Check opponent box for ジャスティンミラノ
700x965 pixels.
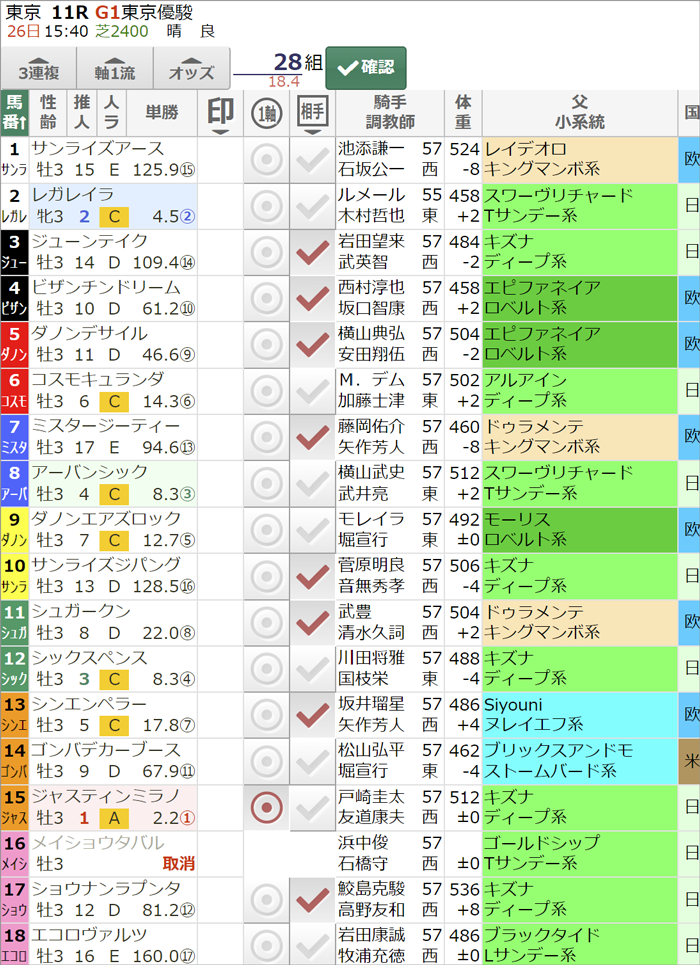(313, 807)
